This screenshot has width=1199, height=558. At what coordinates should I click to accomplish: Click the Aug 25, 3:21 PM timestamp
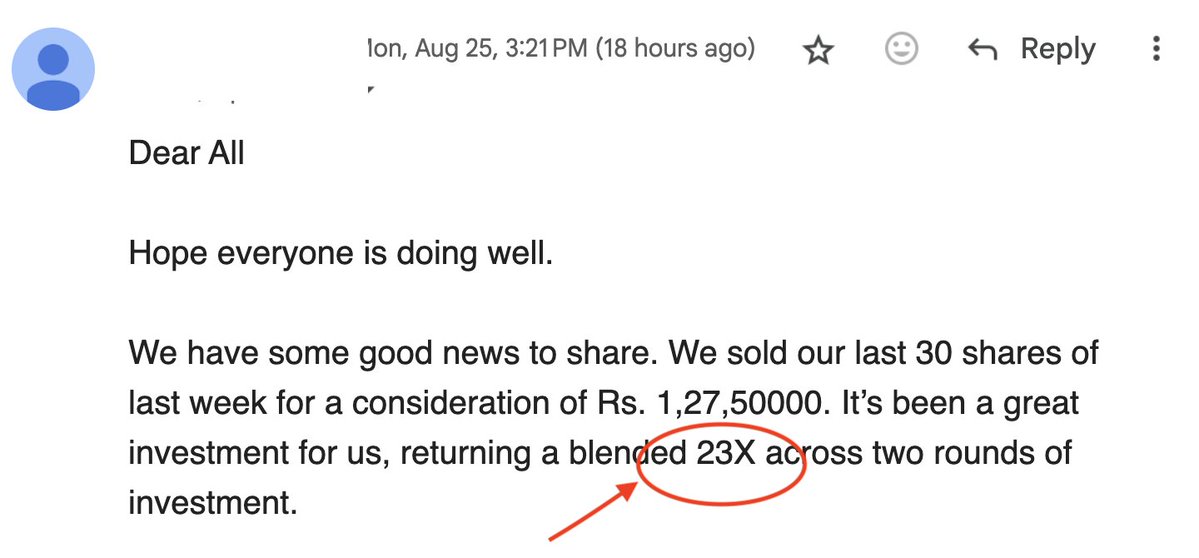(478, 48)
